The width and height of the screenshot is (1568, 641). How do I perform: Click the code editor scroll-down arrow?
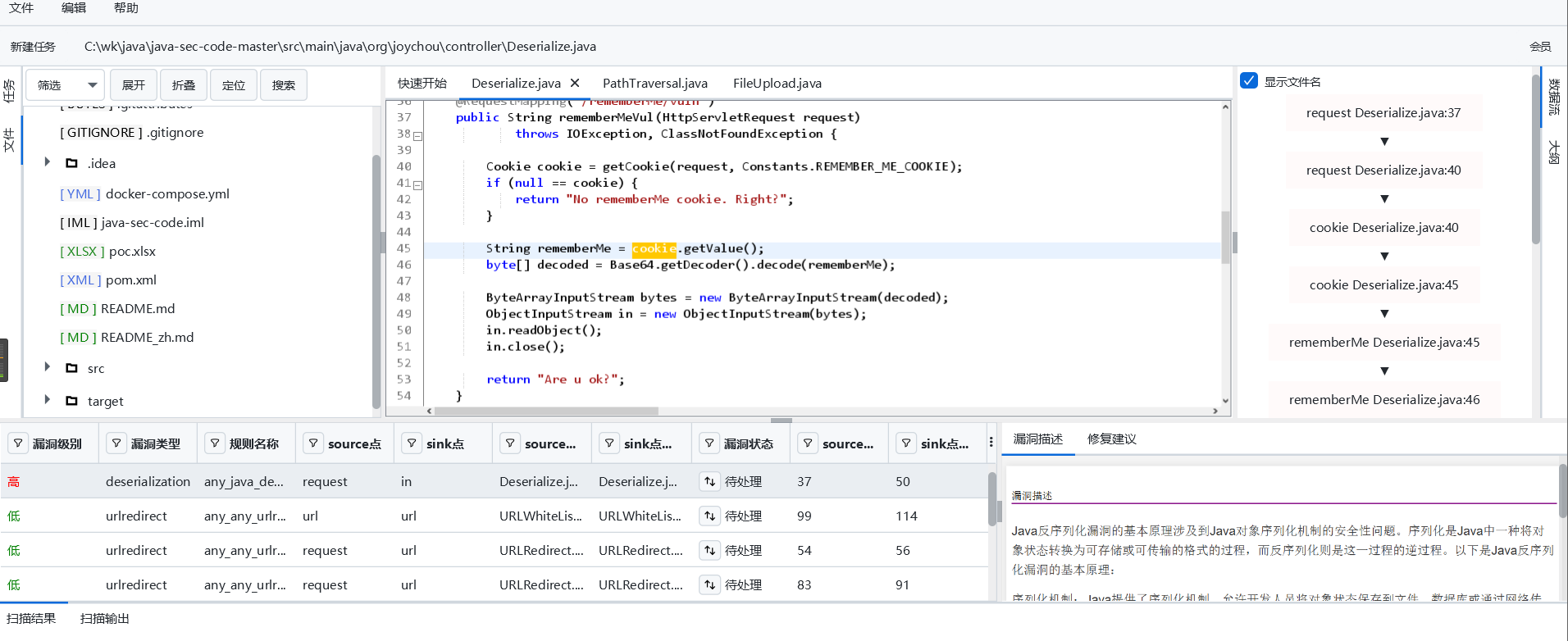[x=1226, y=401]
